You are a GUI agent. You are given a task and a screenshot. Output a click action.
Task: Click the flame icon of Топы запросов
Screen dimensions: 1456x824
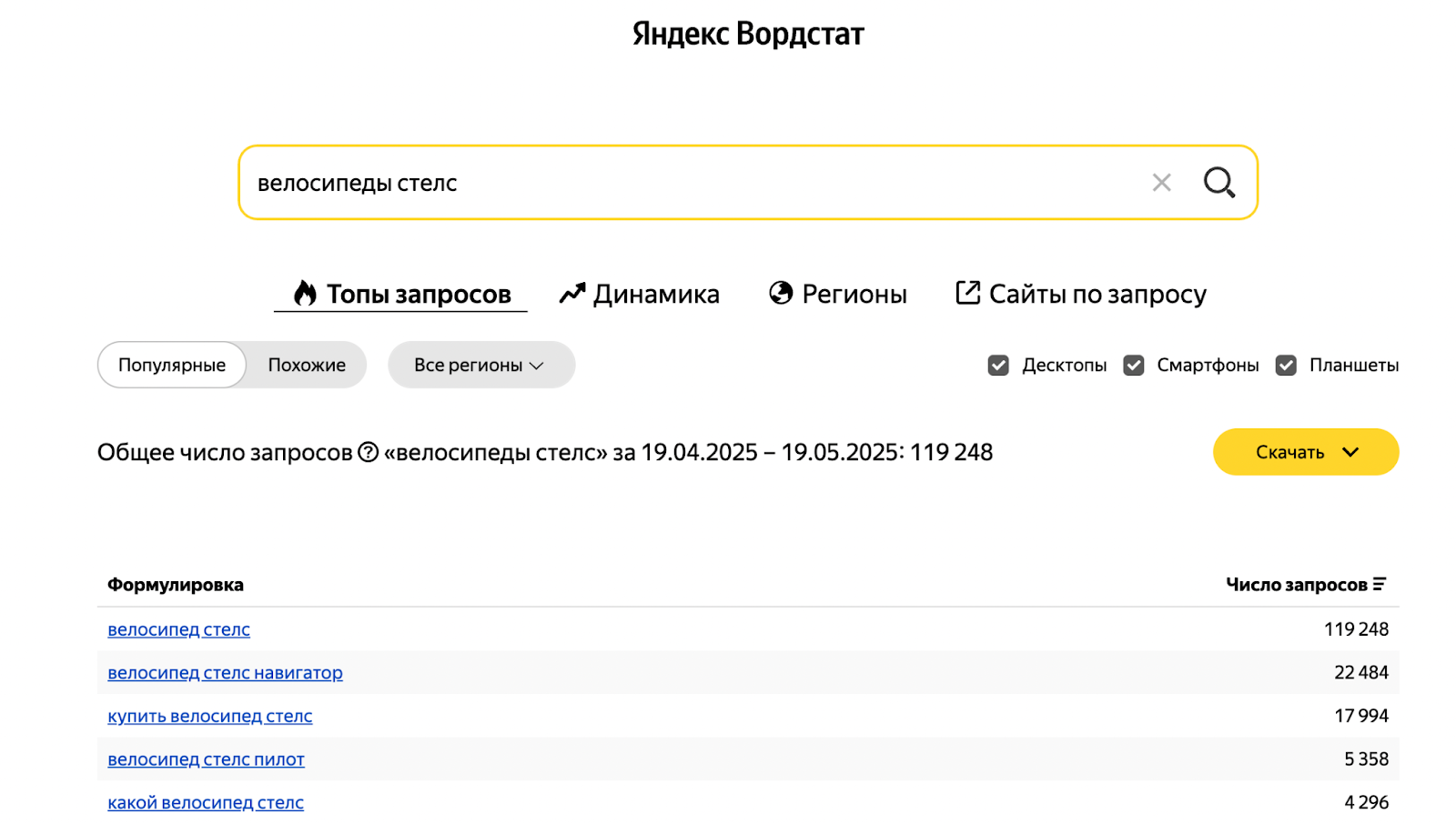point(305,293)
